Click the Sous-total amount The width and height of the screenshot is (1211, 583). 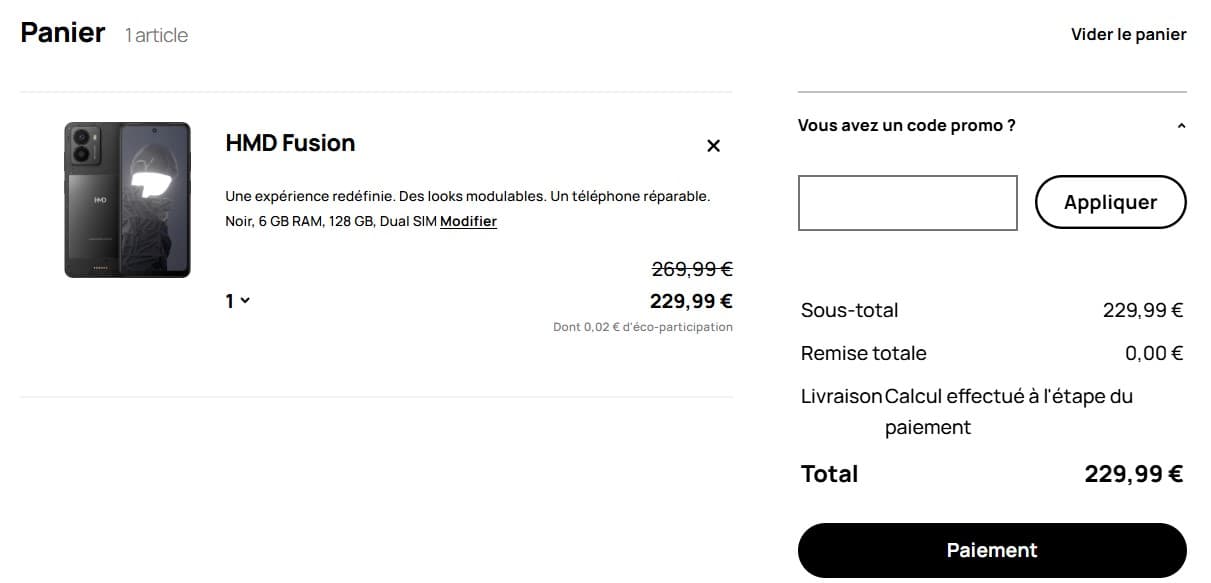coord(1143,310)
